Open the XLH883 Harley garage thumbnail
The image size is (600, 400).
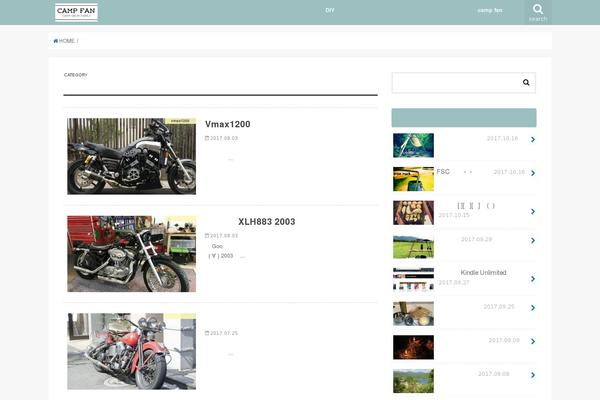tap(132, 254)
